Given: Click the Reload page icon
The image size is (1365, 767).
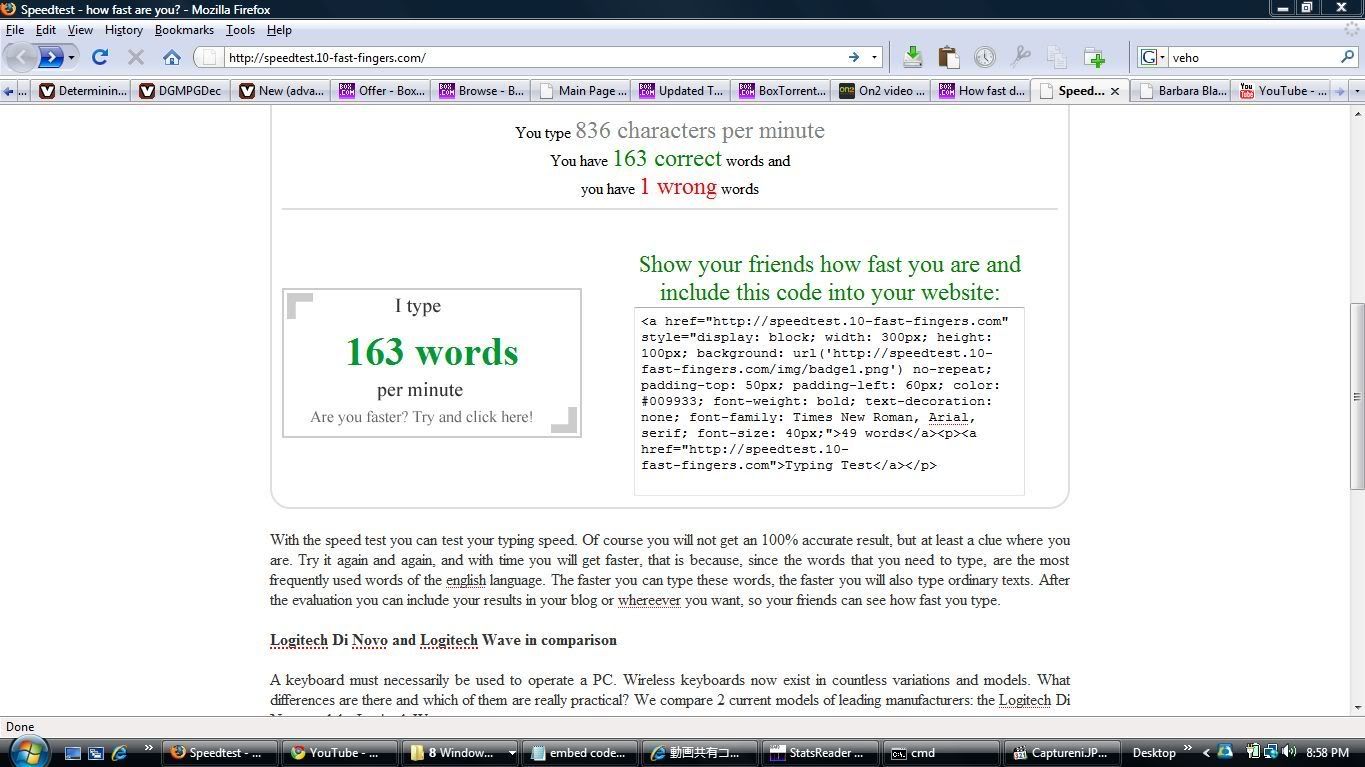Looking at the screenshot, I should point(100,57).
